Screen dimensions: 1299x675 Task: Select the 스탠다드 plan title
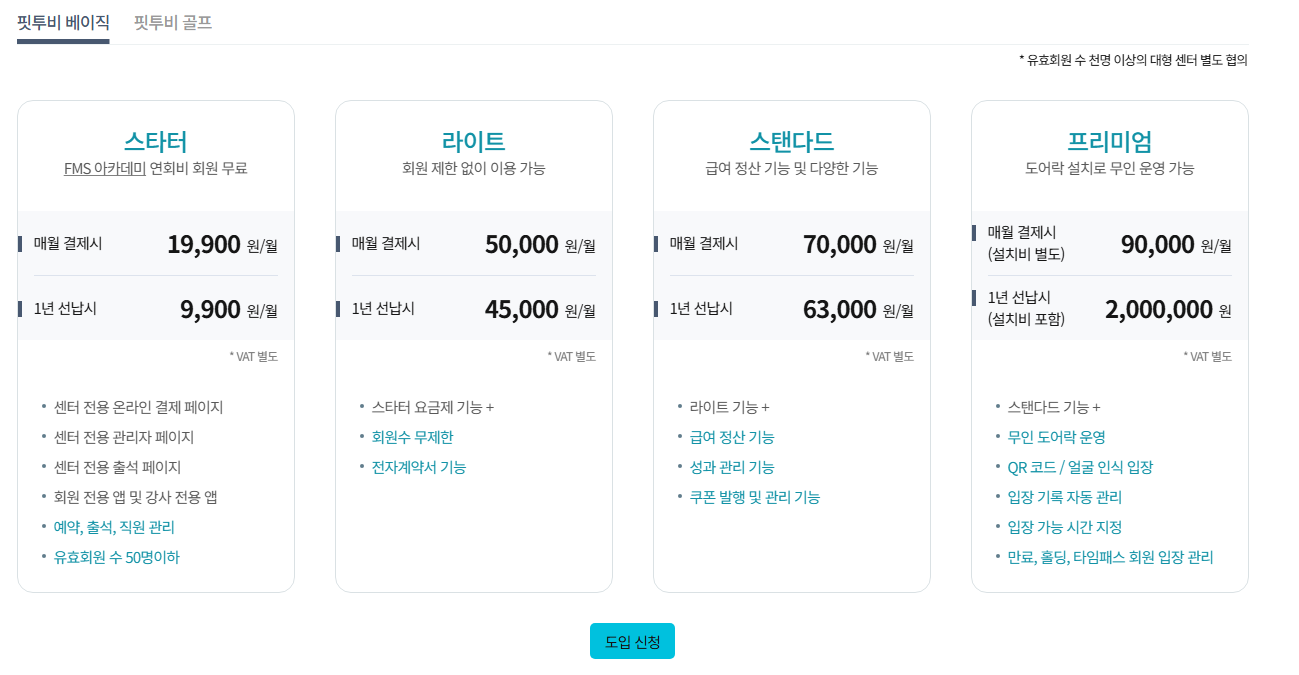pos(792,141)
